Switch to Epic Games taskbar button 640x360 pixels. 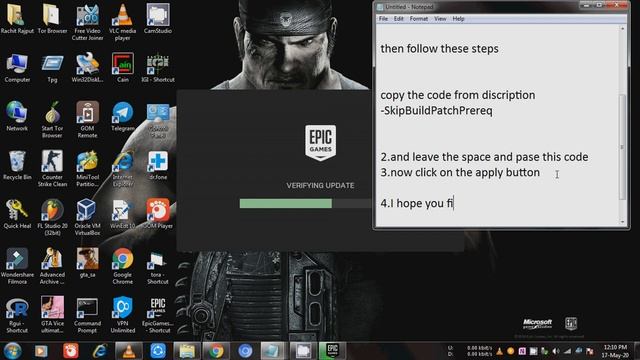[332, 351]
